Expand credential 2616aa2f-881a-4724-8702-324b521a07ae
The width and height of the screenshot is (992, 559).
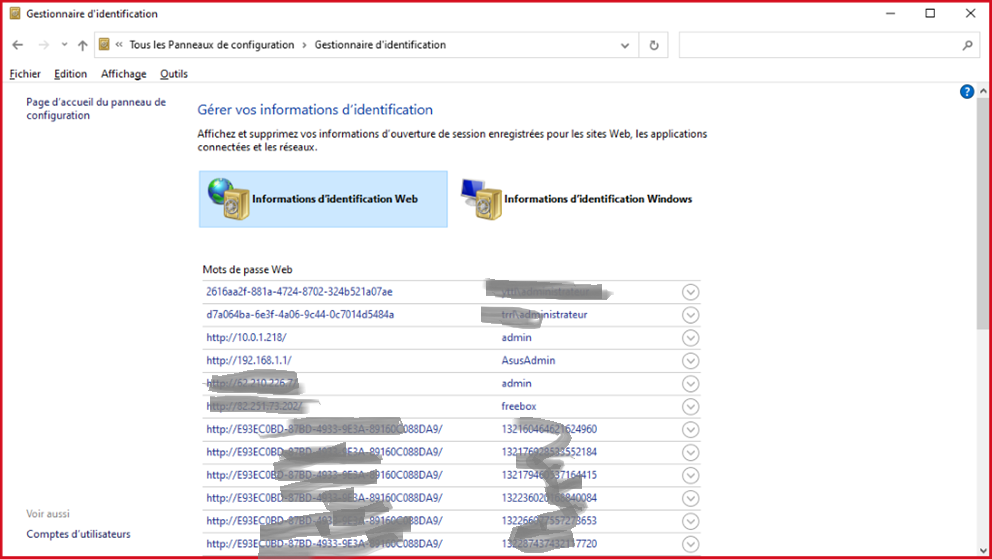coord(690,292)
